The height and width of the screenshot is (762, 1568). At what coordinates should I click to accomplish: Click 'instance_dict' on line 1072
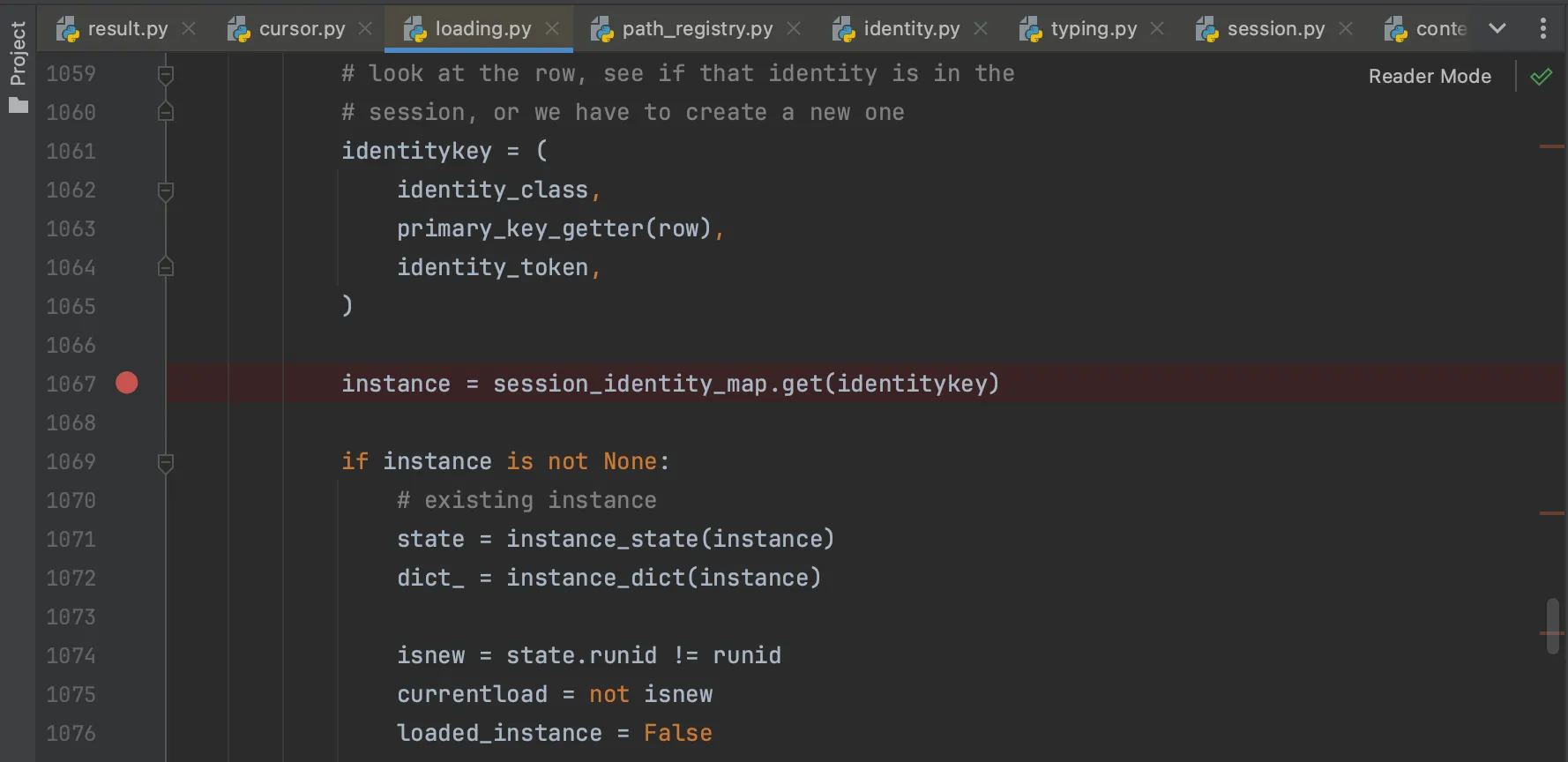coord(595,579)
